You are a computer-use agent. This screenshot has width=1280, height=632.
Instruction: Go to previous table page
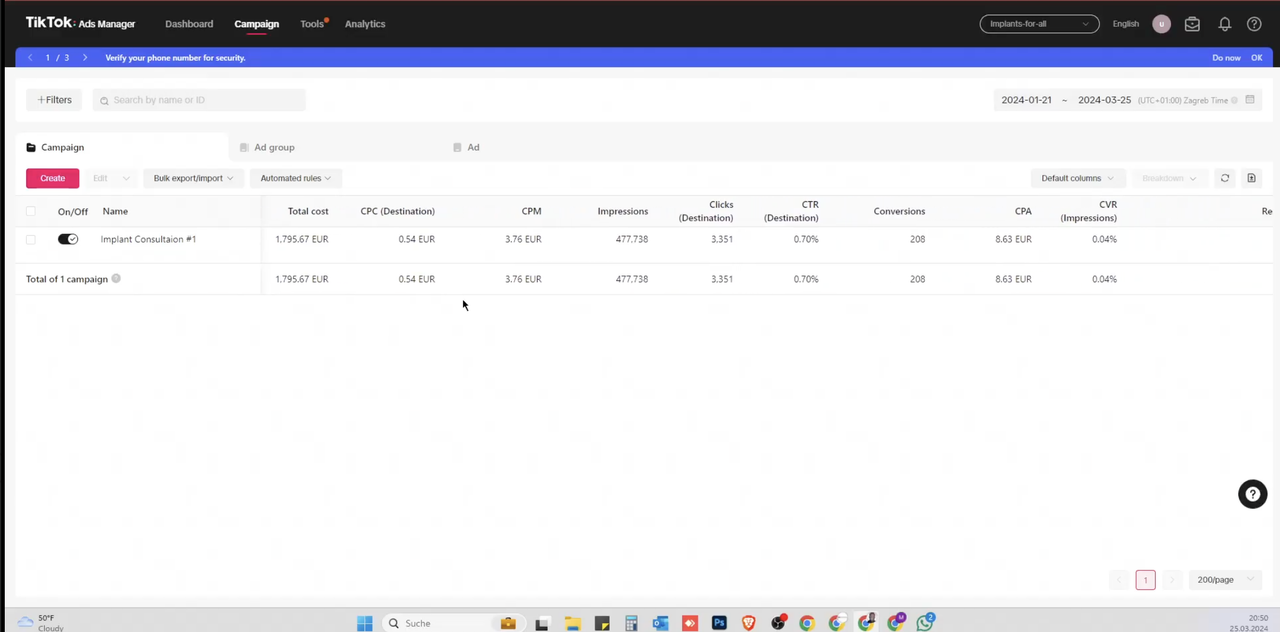pyautogui.click(x=1119, y=580)
